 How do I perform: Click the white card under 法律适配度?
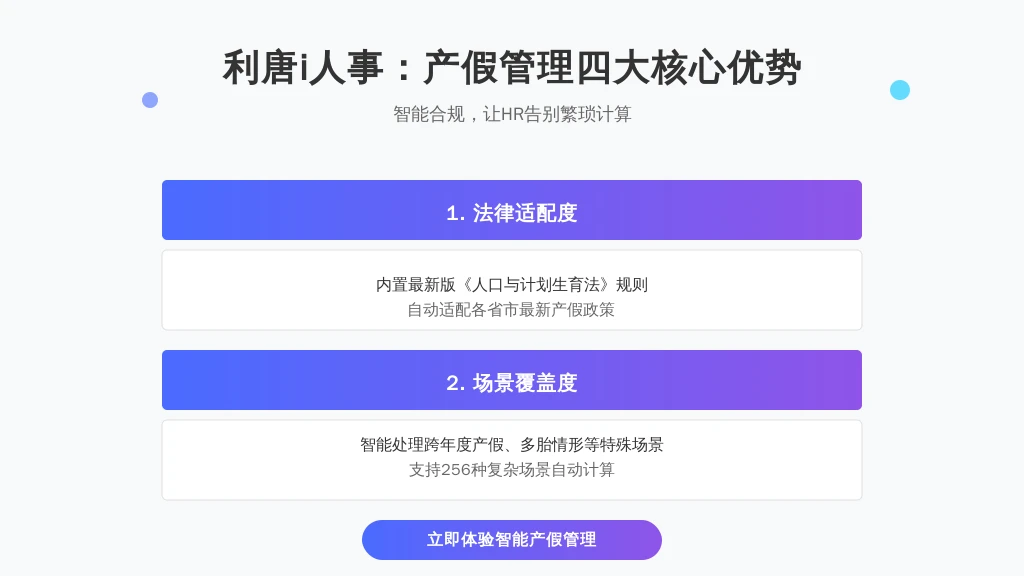point(511,290)
